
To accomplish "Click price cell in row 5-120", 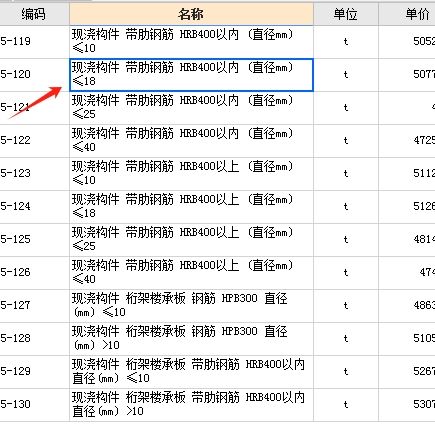I will (x=407, y=75).
